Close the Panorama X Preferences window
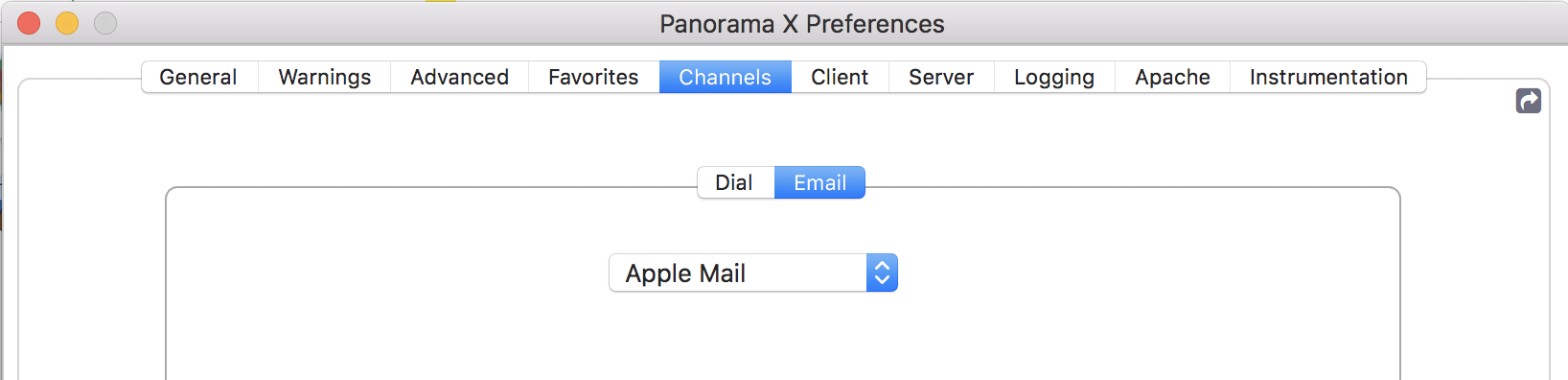1568x380 pixels. tap(29, 23)
